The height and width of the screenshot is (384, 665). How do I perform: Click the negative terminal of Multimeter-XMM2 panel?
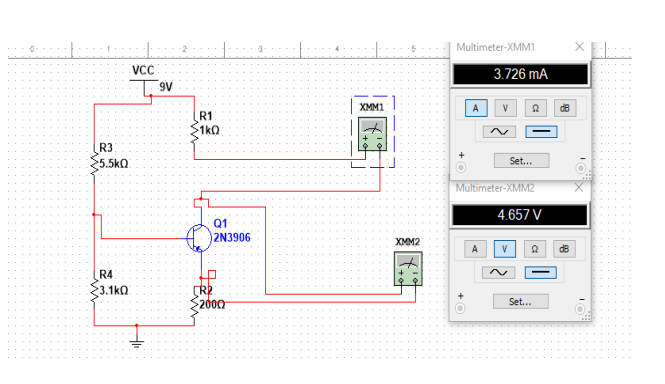pos(580,309)
